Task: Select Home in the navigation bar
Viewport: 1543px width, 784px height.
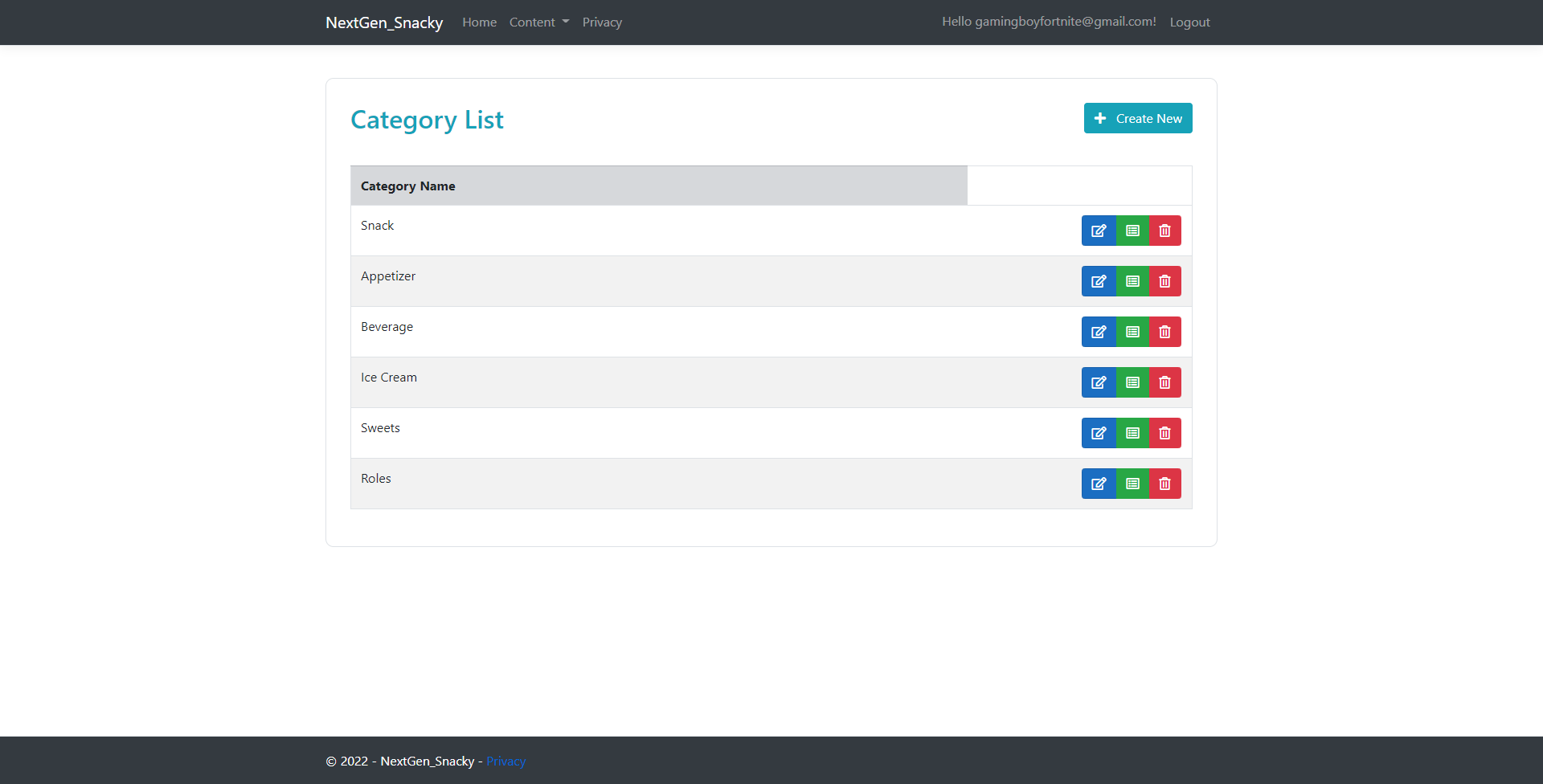Action: pos(479,22)
